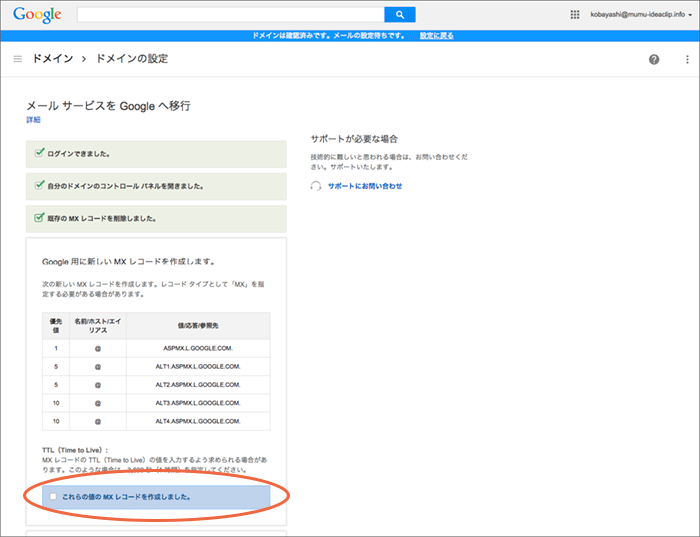Click the 名前/ホスト/エイリアス column header
Image resolution: width=700 pixels, height=537 pixels.
98,326
